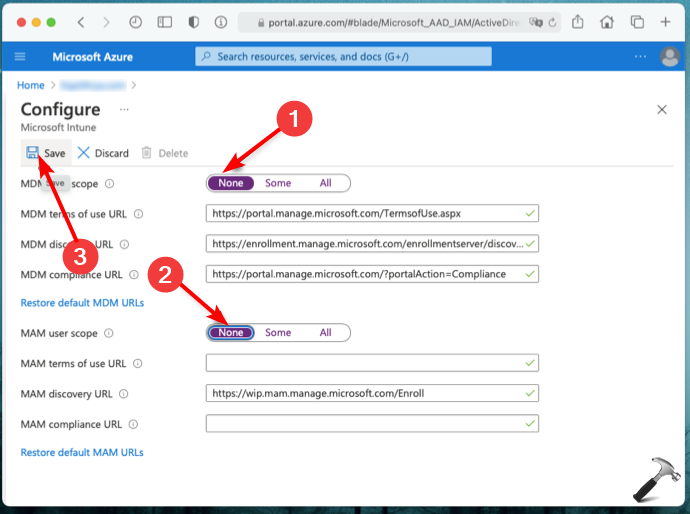Reload the page via refresh icon

[553, 22]
